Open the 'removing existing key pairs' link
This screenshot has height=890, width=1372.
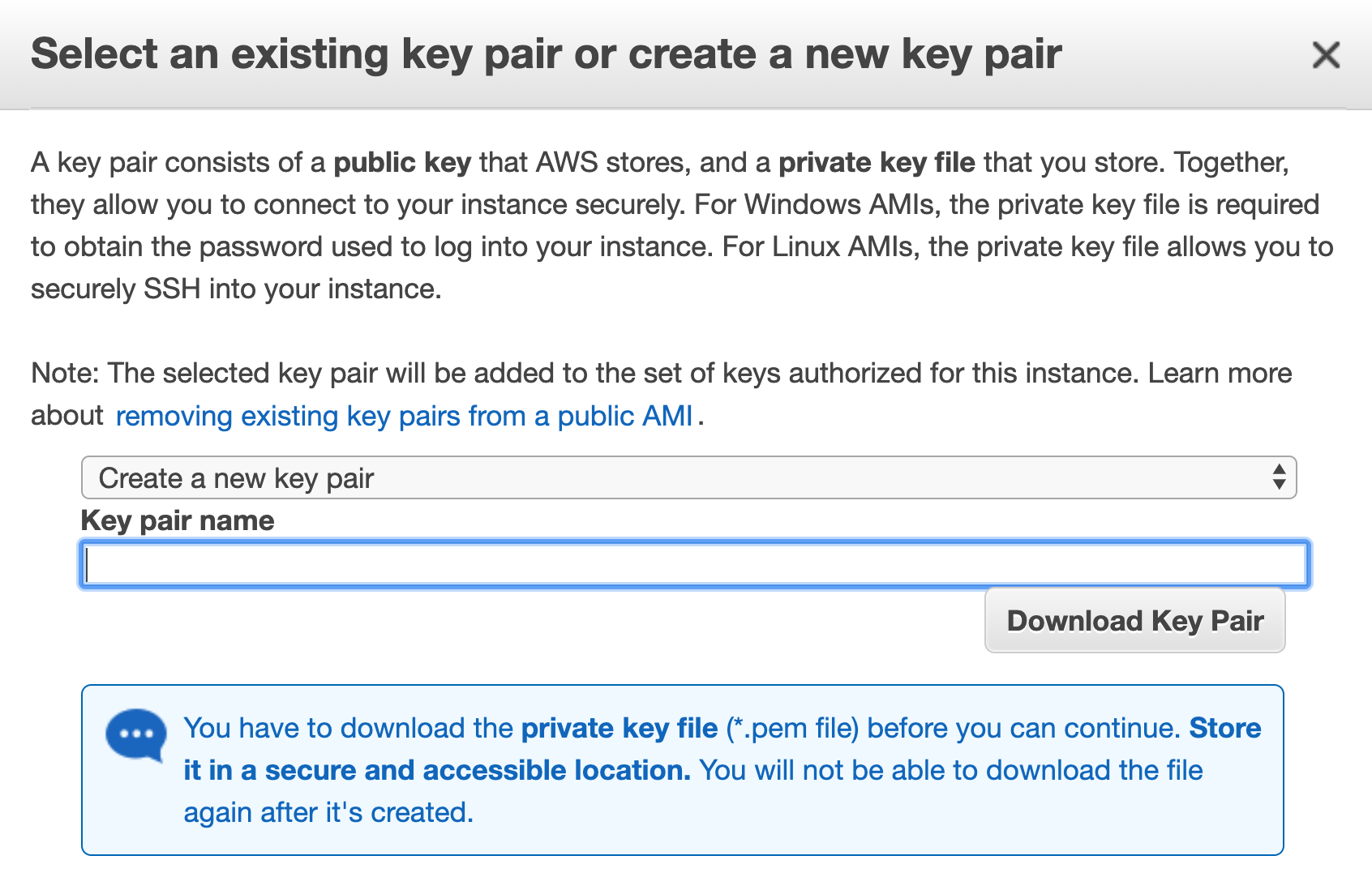[x=404, y=416]
